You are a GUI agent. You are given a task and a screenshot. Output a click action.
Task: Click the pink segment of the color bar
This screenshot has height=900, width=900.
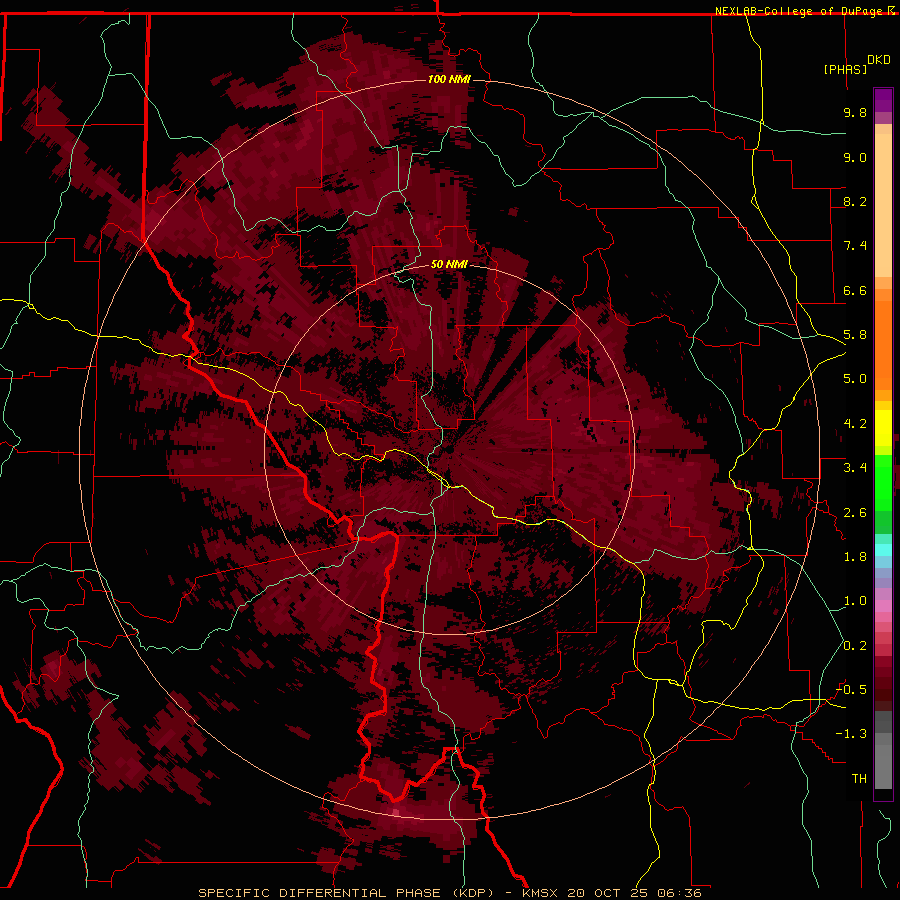pyautogui.click(x=883, y=606)
